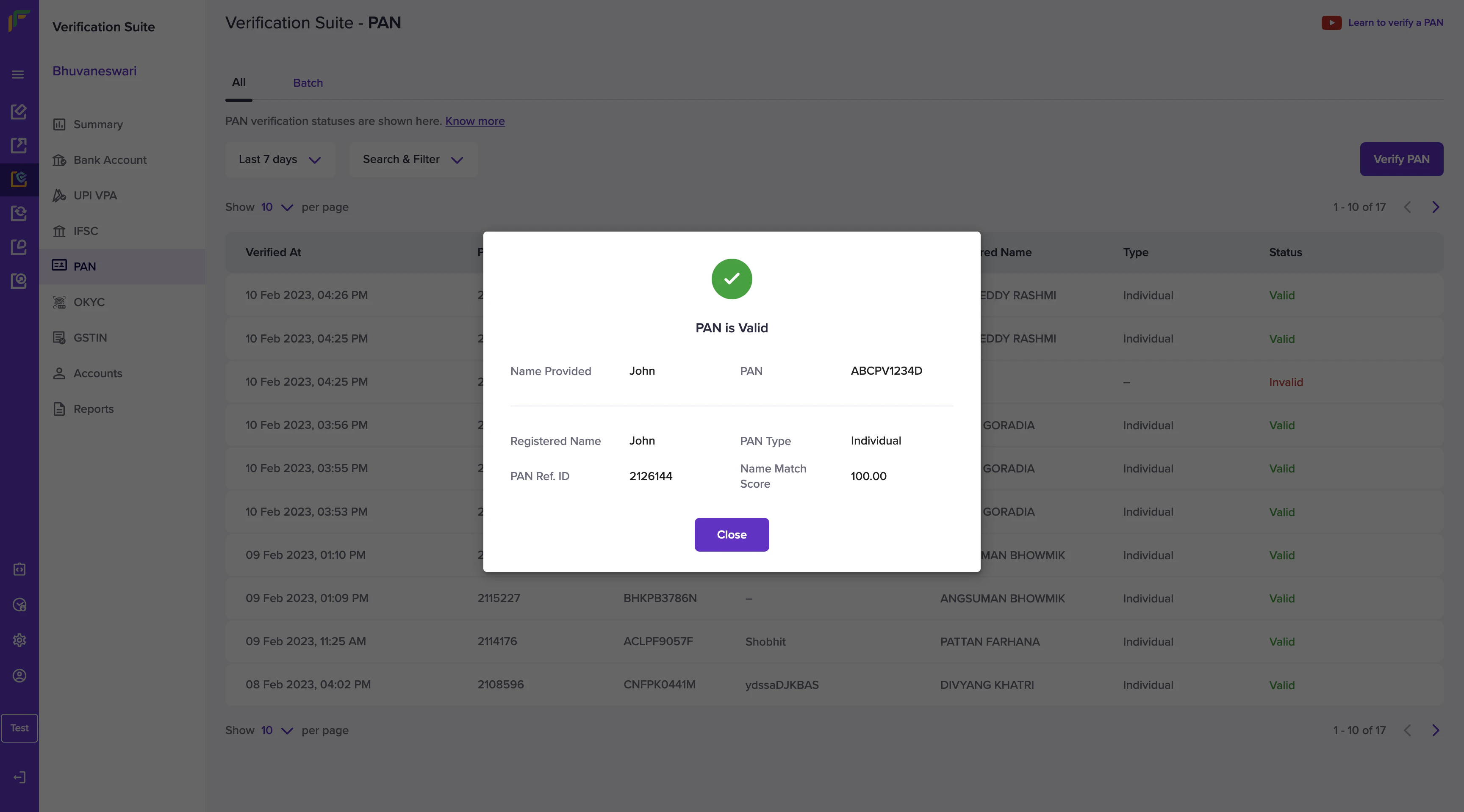1464x812 pixels.
Task: Switch to the Batch tab
Action: point(308,83)
